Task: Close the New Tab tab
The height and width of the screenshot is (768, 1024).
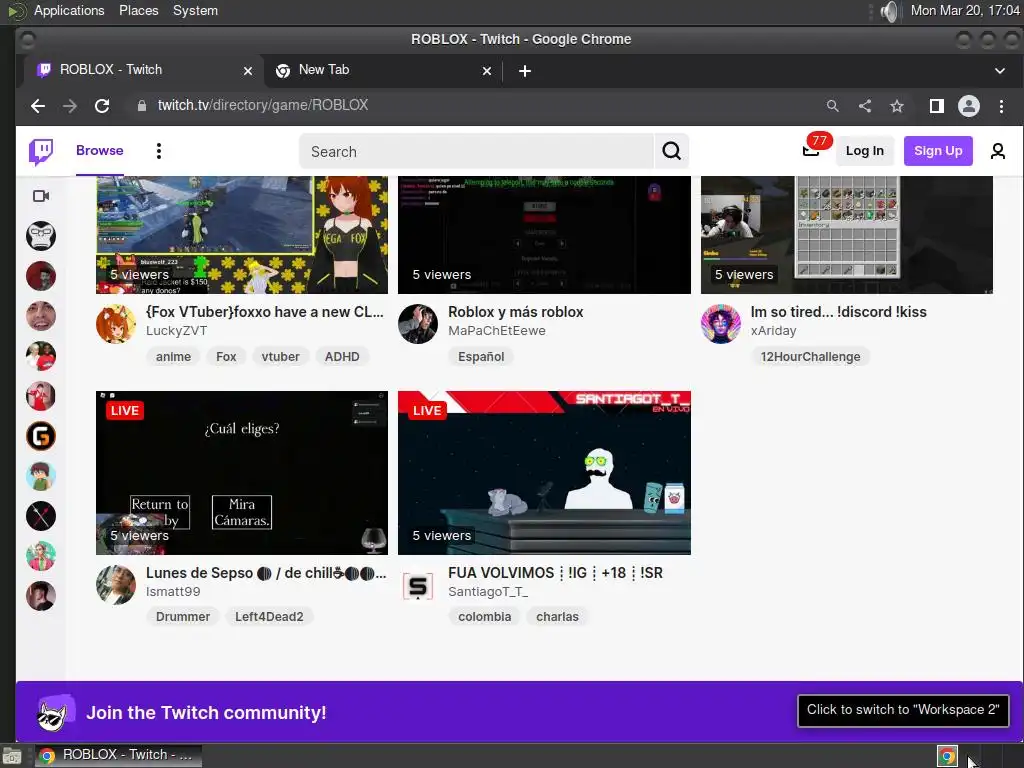Action: 487,71
